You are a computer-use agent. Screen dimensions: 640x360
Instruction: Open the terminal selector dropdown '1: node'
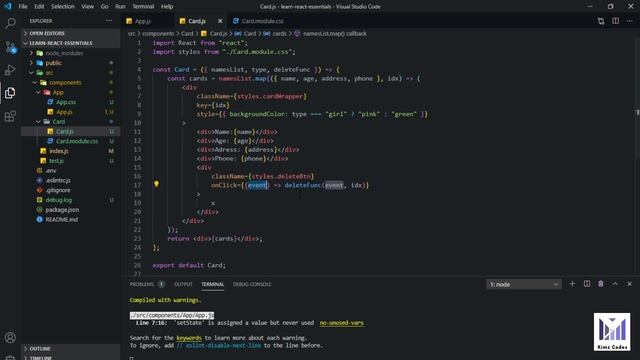tap(524, 284)
